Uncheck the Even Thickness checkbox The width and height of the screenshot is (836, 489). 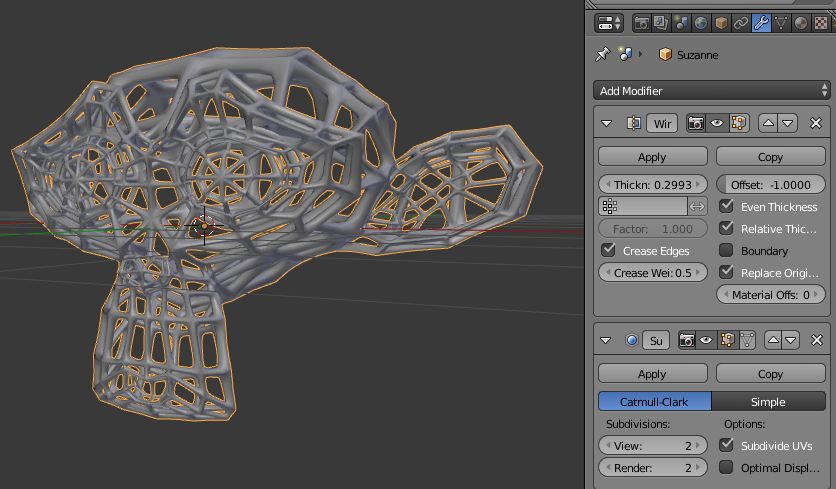coord(726,206)
